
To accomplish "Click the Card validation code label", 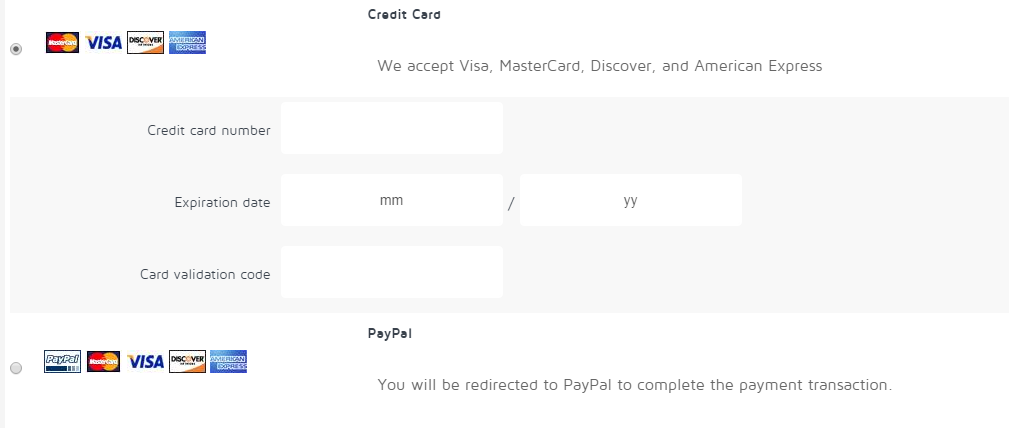I will pos(205,274).
